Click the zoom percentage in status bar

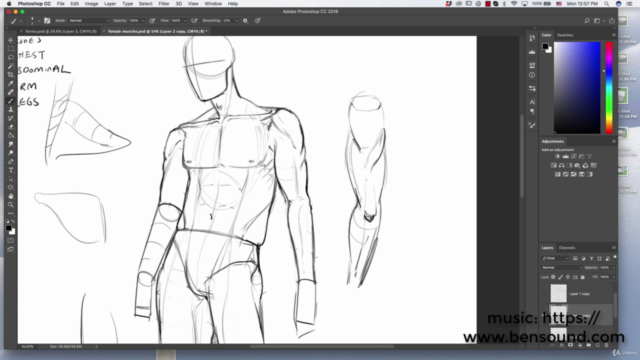(x=28, y=347)
